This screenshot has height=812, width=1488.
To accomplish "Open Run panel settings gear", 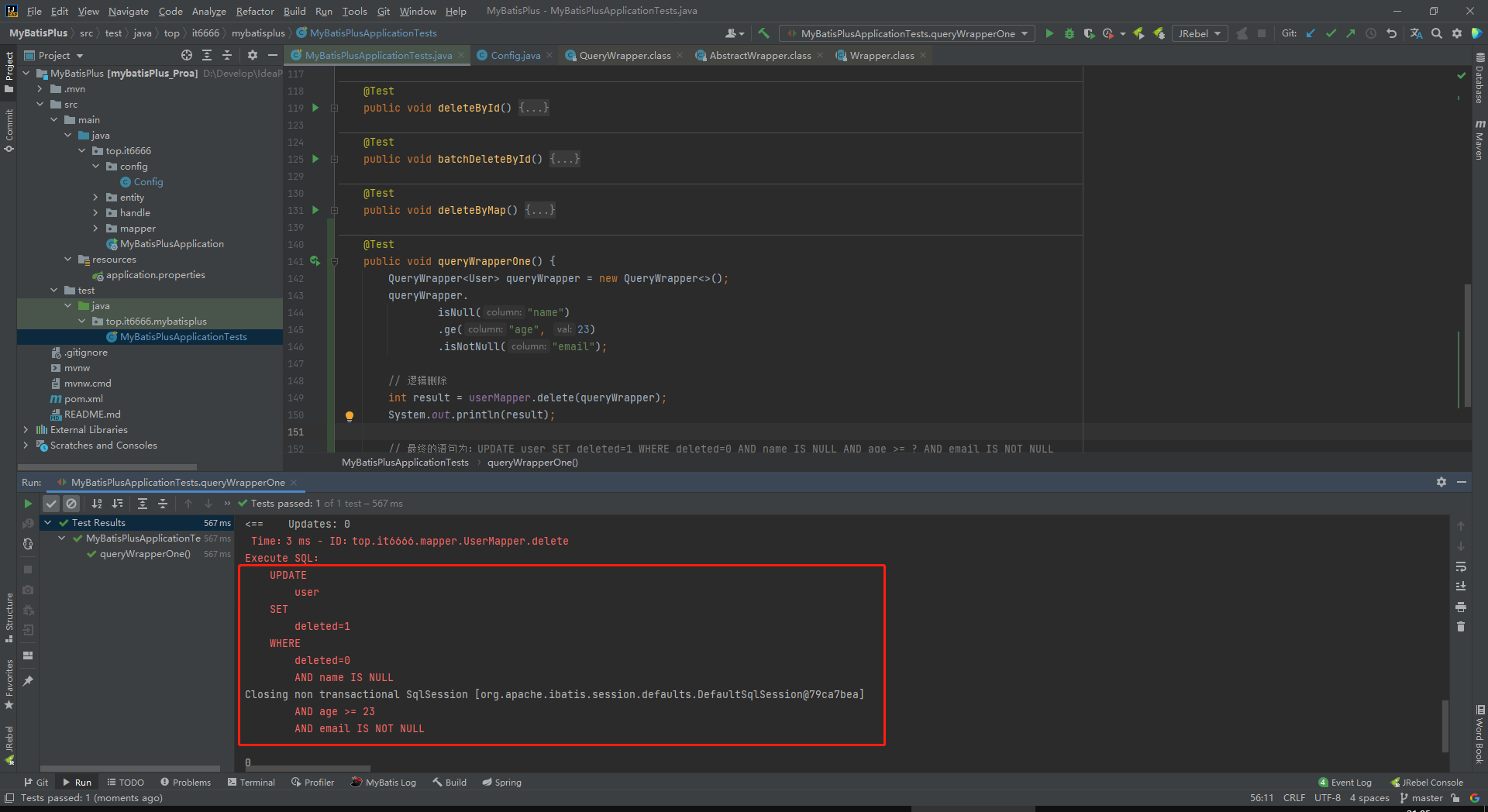I will click(x=1441, y=482).
